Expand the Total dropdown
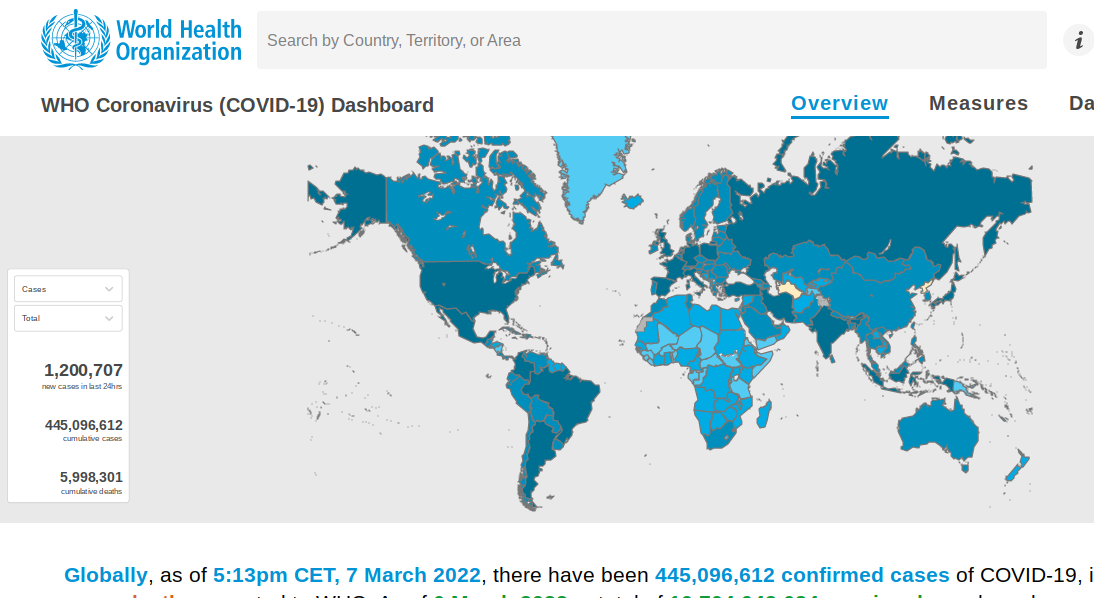Screen dimensions: 1094x598 coord(68,318)
